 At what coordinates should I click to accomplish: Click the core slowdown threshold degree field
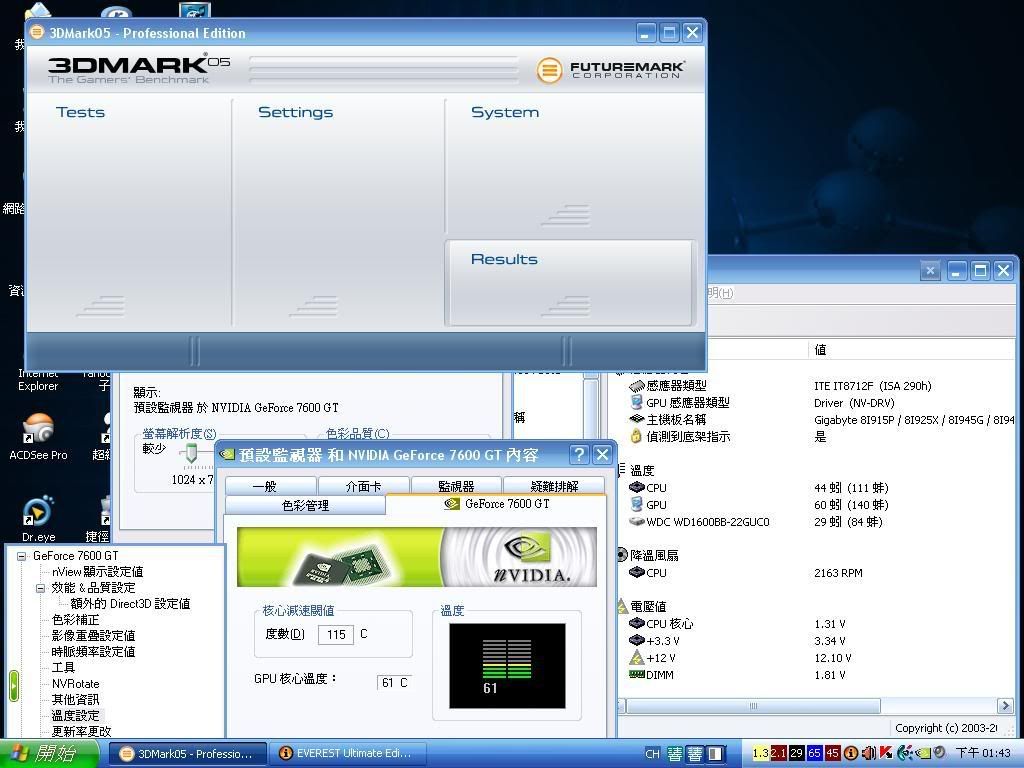[x=335, y=635]
